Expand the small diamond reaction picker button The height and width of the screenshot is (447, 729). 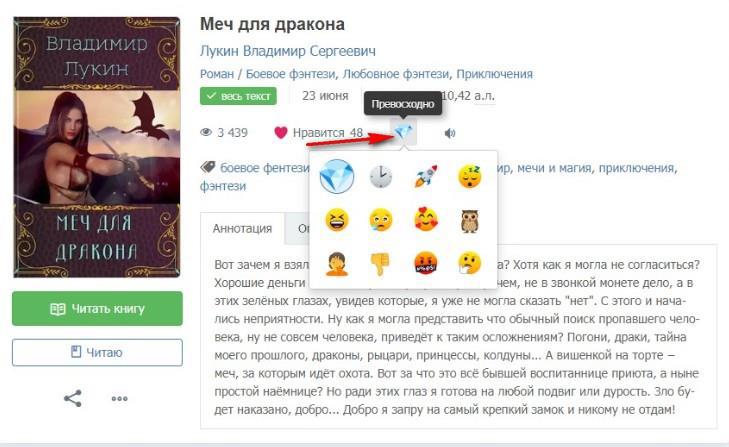point(403,133)
